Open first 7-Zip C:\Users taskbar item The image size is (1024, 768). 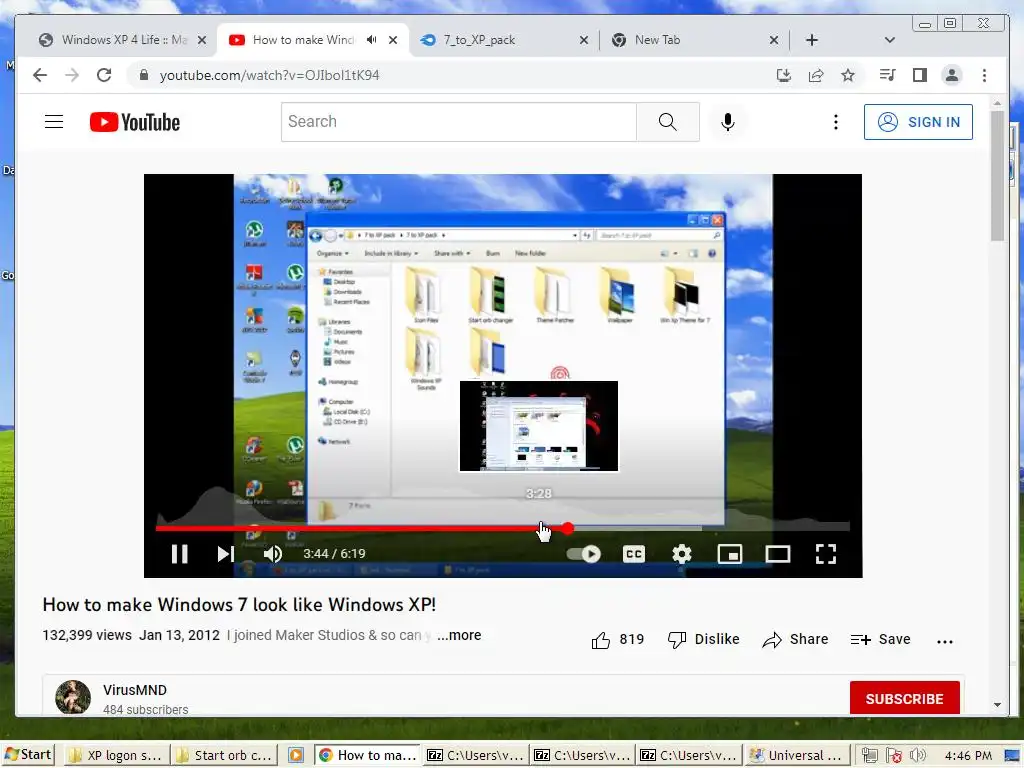point(475,756)
